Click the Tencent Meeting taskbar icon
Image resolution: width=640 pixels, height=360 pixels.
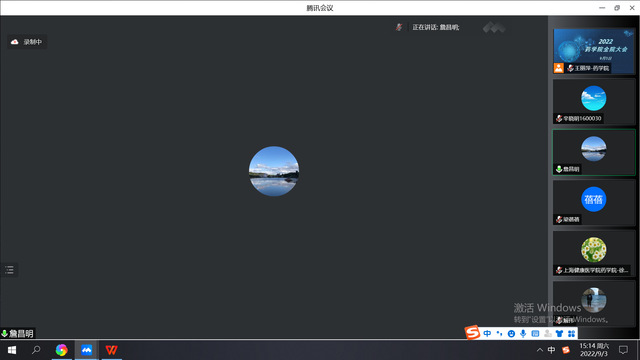coord(87,350)
